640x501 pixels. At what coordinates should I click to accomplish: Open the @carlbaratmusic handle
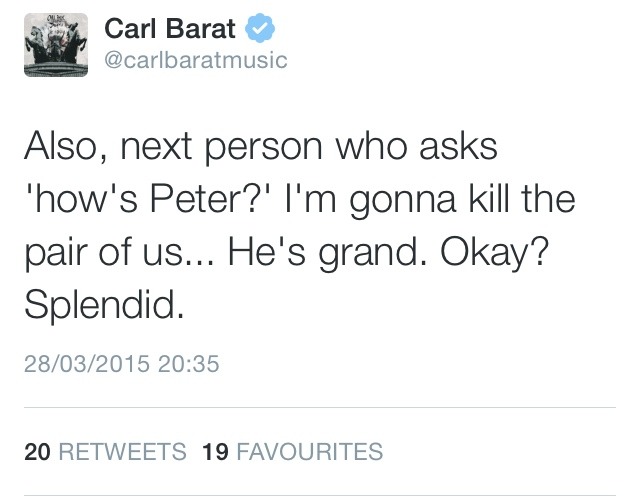pyautogui.click(x=195, y=60)
